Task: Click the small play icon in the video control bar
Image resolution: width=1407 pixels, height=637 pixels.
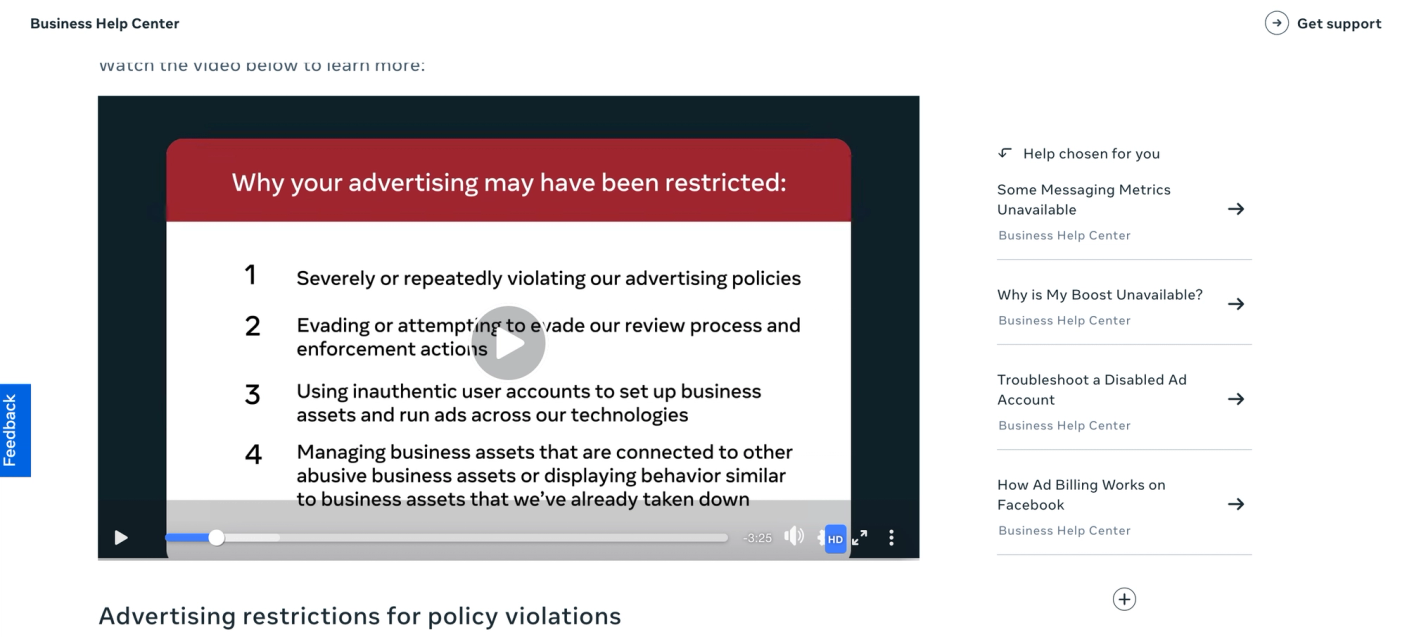Action: point(121,538)
